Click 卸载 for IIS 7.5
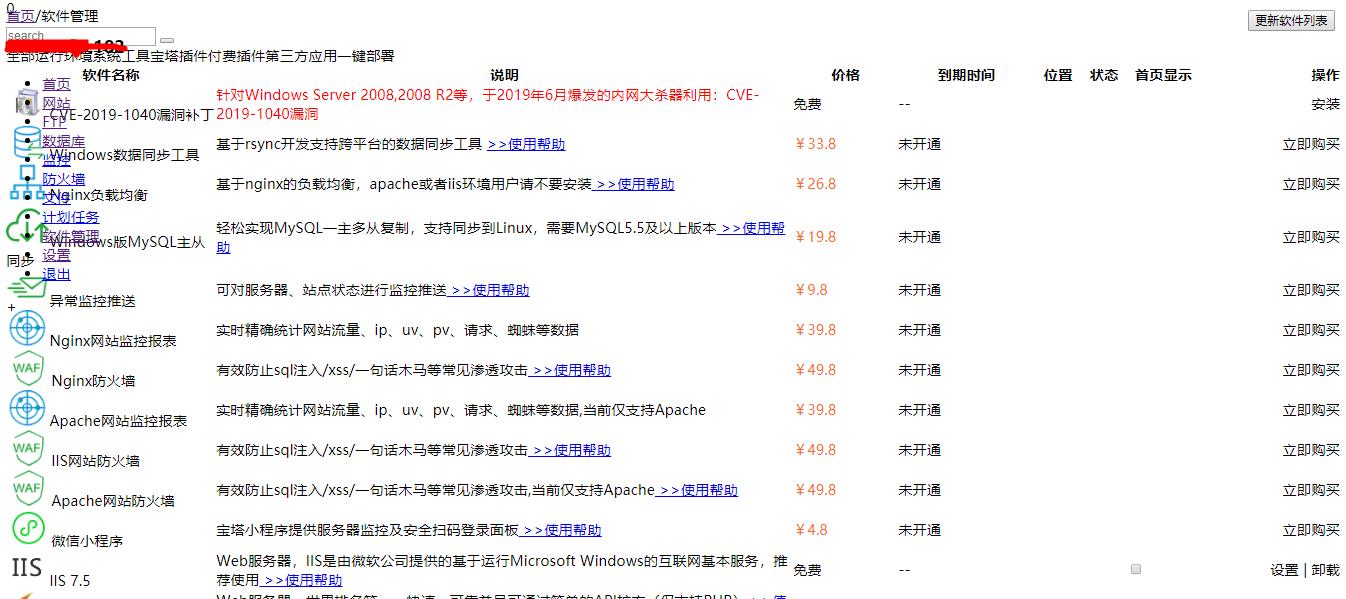Screen dimensions: 1346x599 click(x=1325, y=570)
